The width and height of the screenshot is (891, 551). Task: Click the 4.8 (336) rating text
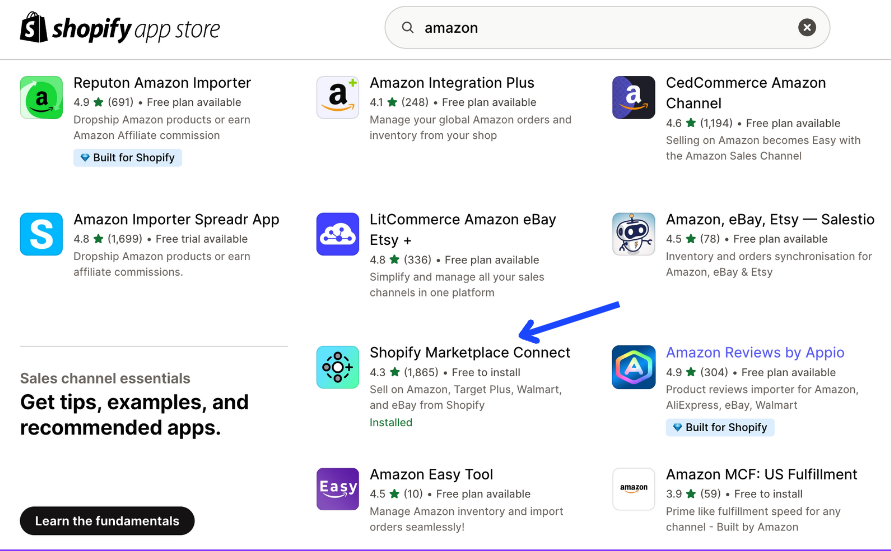click(x=401, y=260)
